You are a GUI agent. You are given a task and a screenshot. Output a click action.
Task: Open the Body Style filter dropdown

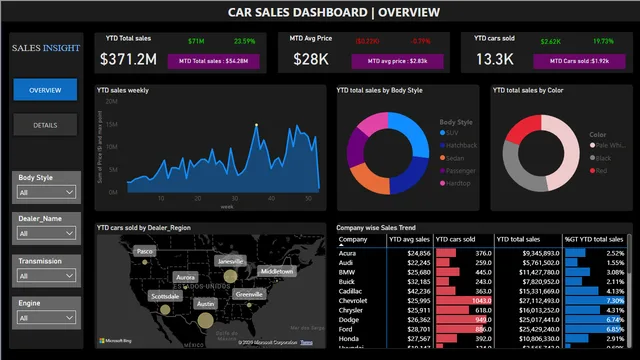point(46,192)
